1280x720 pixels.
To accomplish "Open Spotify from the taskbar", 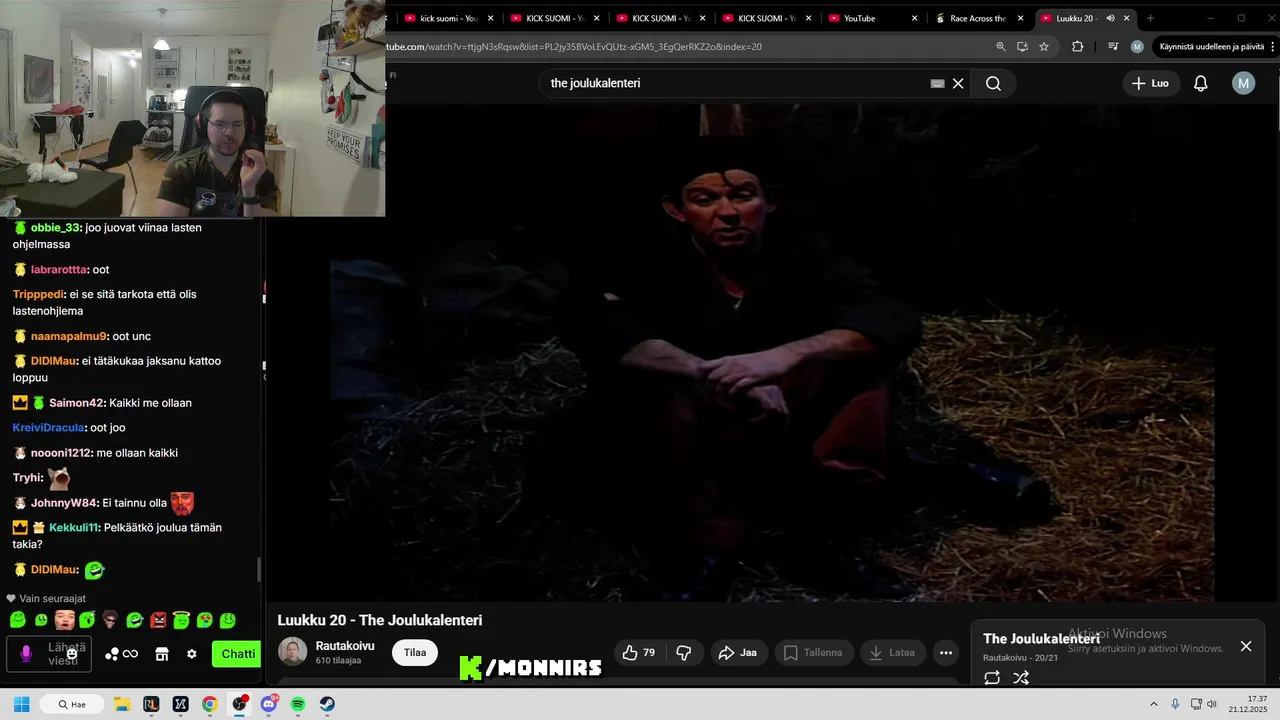I will tap(298, 704).
